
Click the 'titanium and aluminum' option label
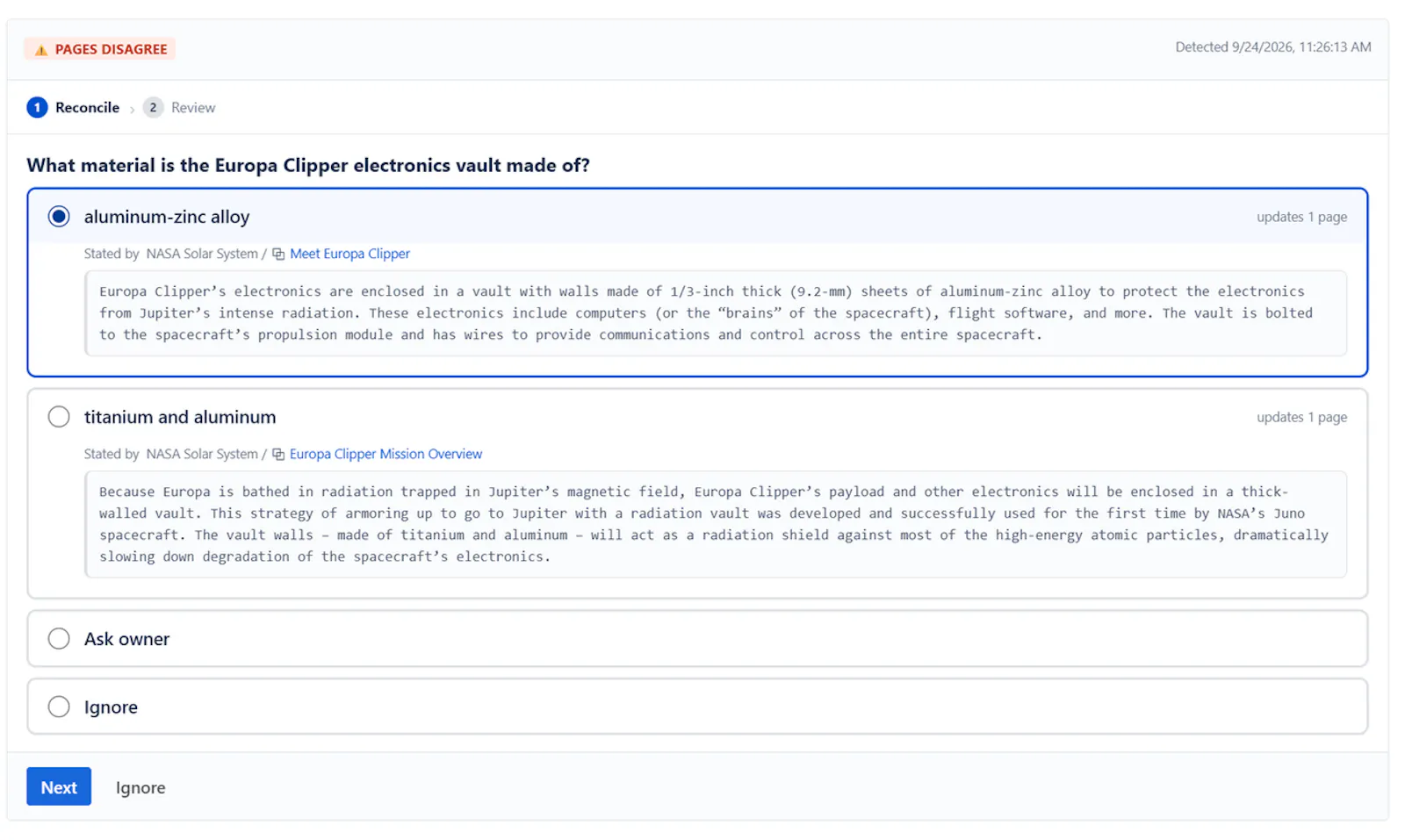pyautogui.click(x=180, y=417)
